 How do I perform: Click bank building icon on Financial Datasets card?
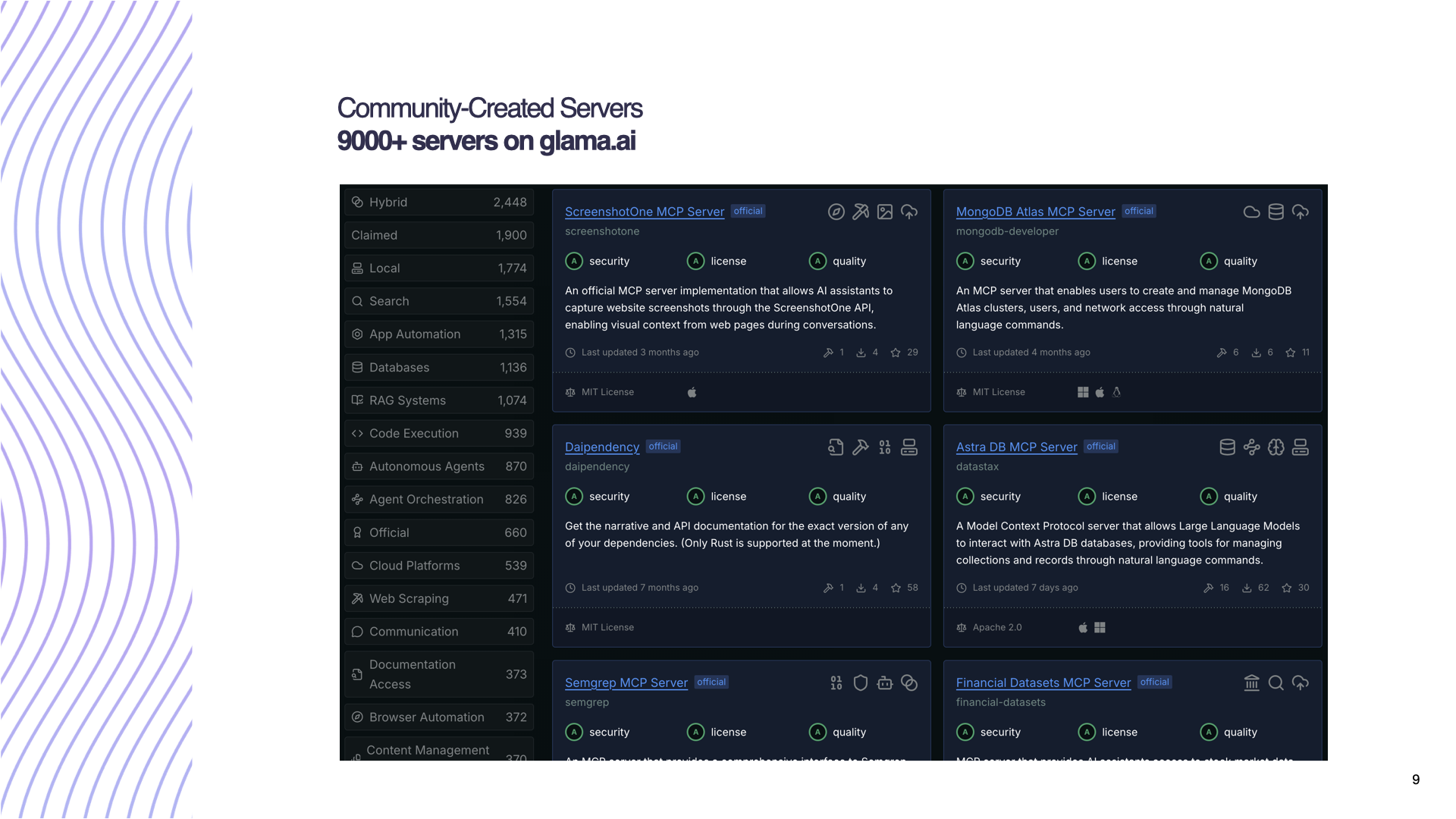click(x=1251, y=683)
